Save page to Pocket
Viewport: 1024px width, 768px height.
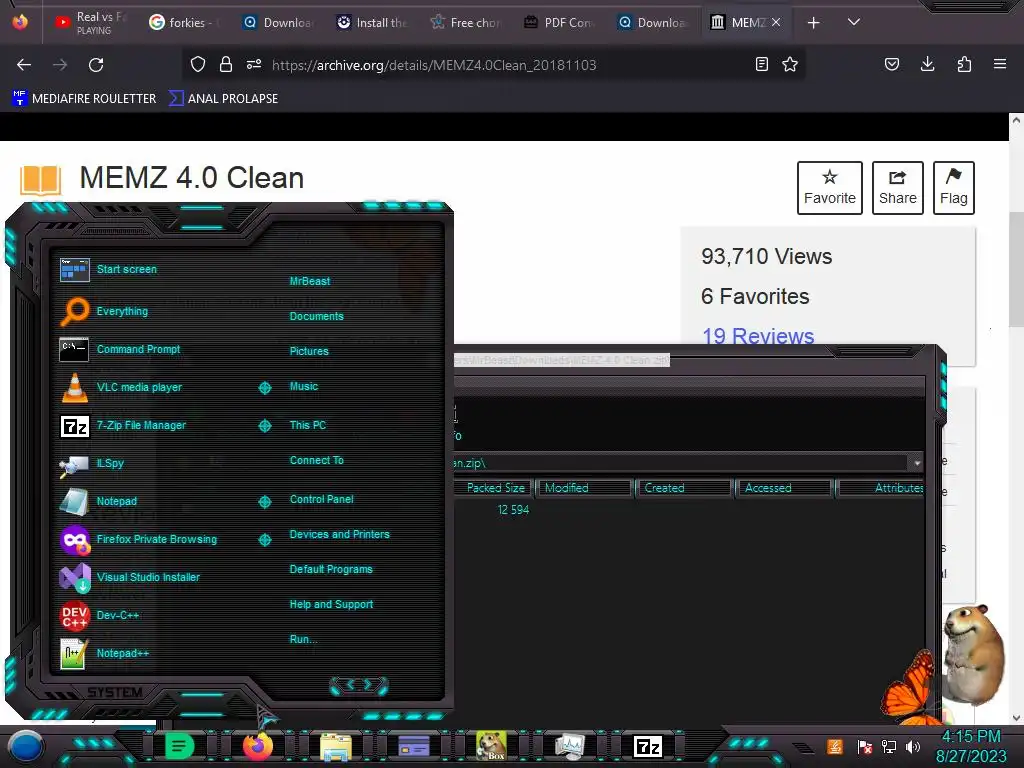coord(891,64)
